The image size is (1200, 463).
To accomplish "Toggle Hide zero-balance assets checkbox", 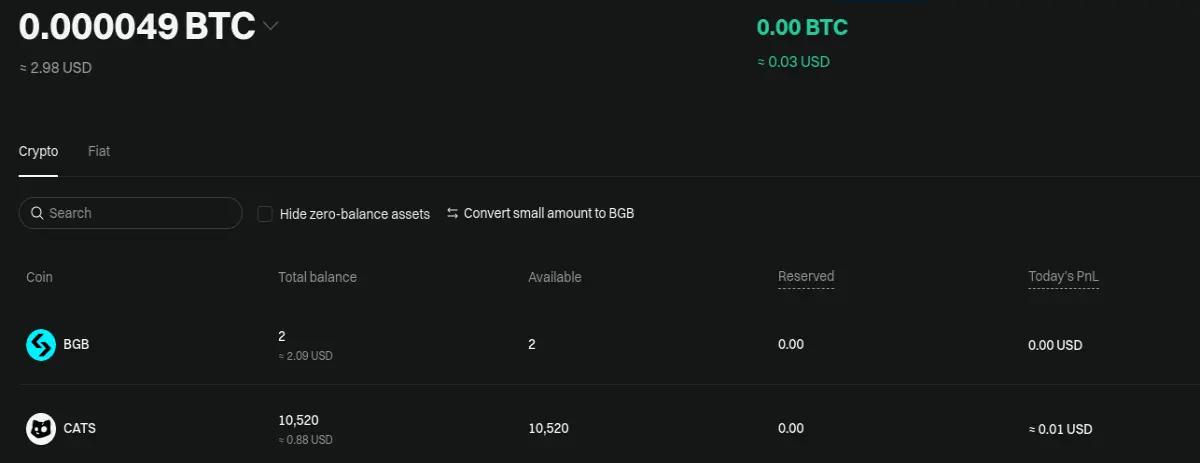I will coord(265,213).
